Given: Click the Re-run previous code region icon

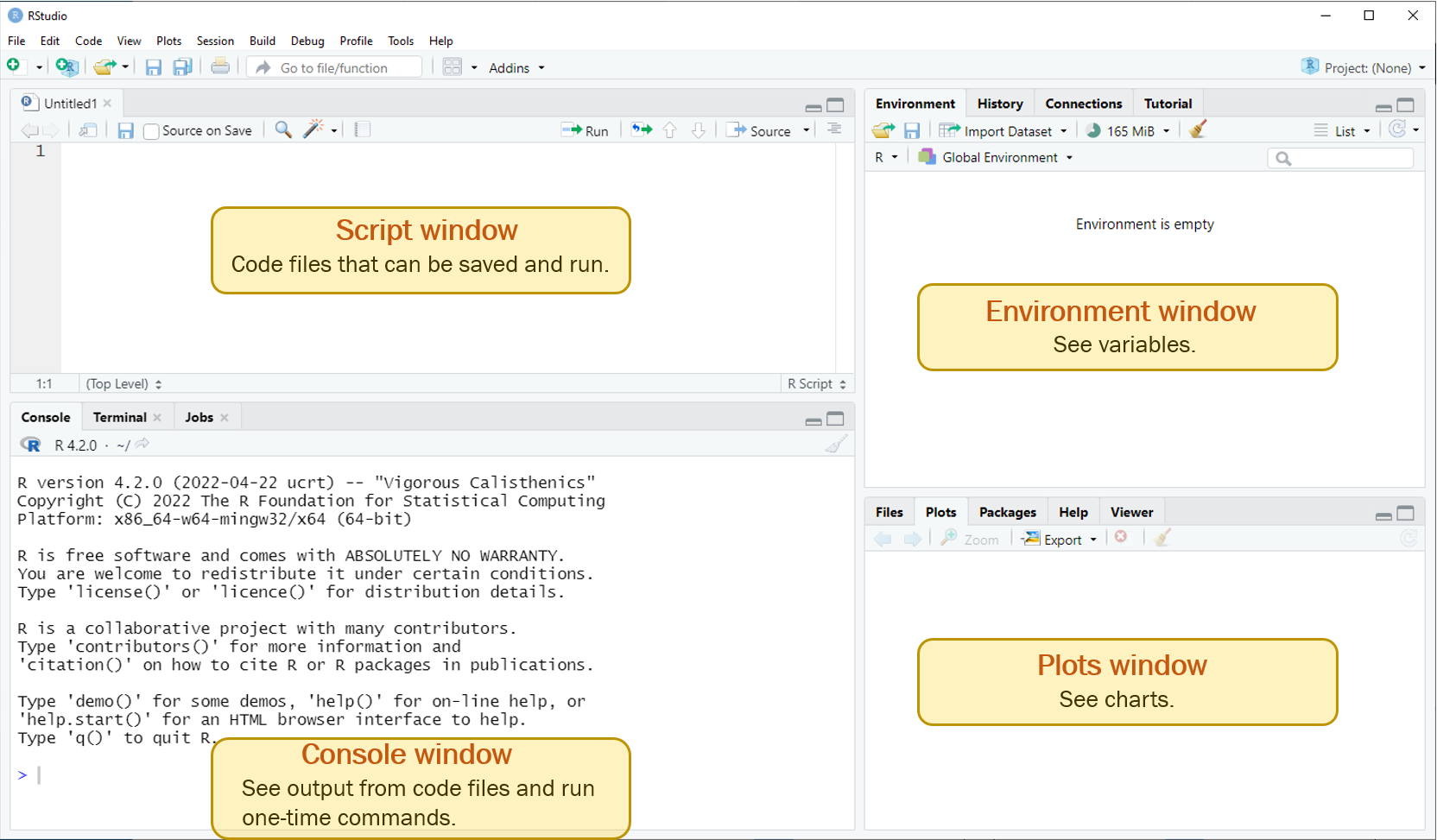Looking at the screenshot, I should pos(641,130).
